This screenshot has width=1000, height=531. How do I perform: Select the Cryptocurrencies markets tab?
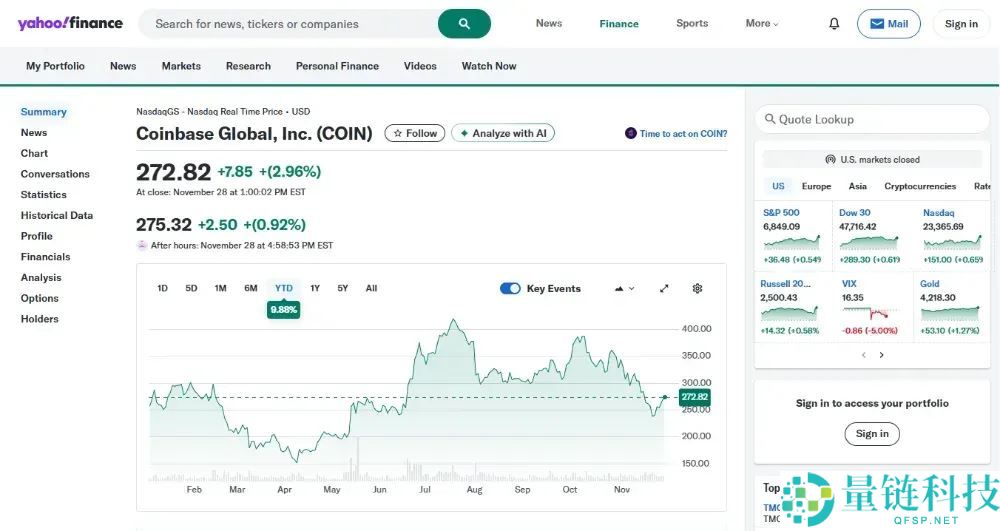920,186
